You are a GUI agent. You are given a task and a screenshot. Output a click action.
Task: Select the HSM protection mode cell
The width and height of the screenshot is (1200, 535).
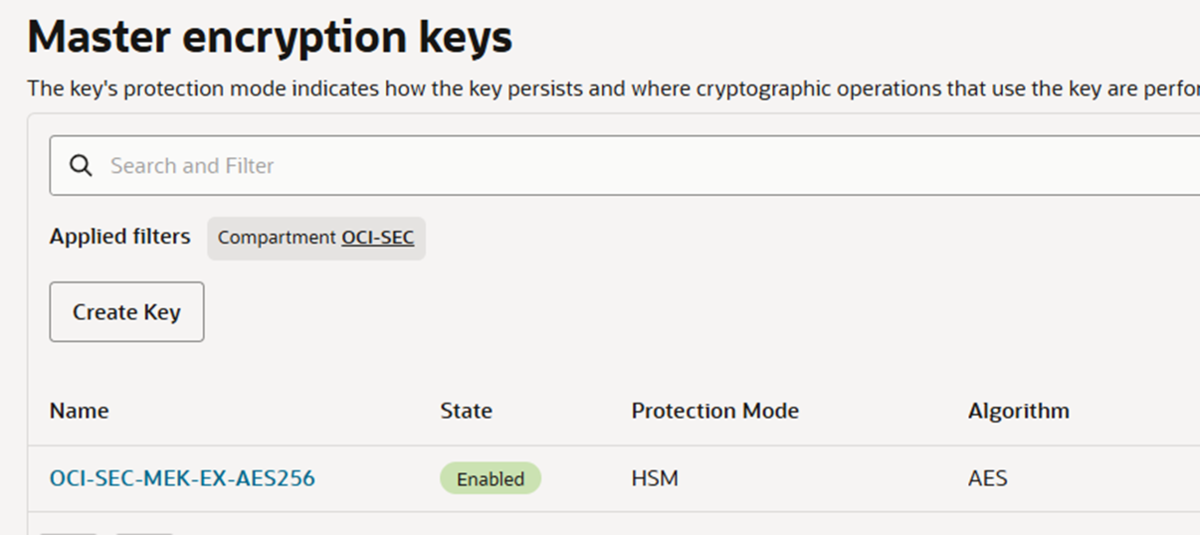pos(655,479)
